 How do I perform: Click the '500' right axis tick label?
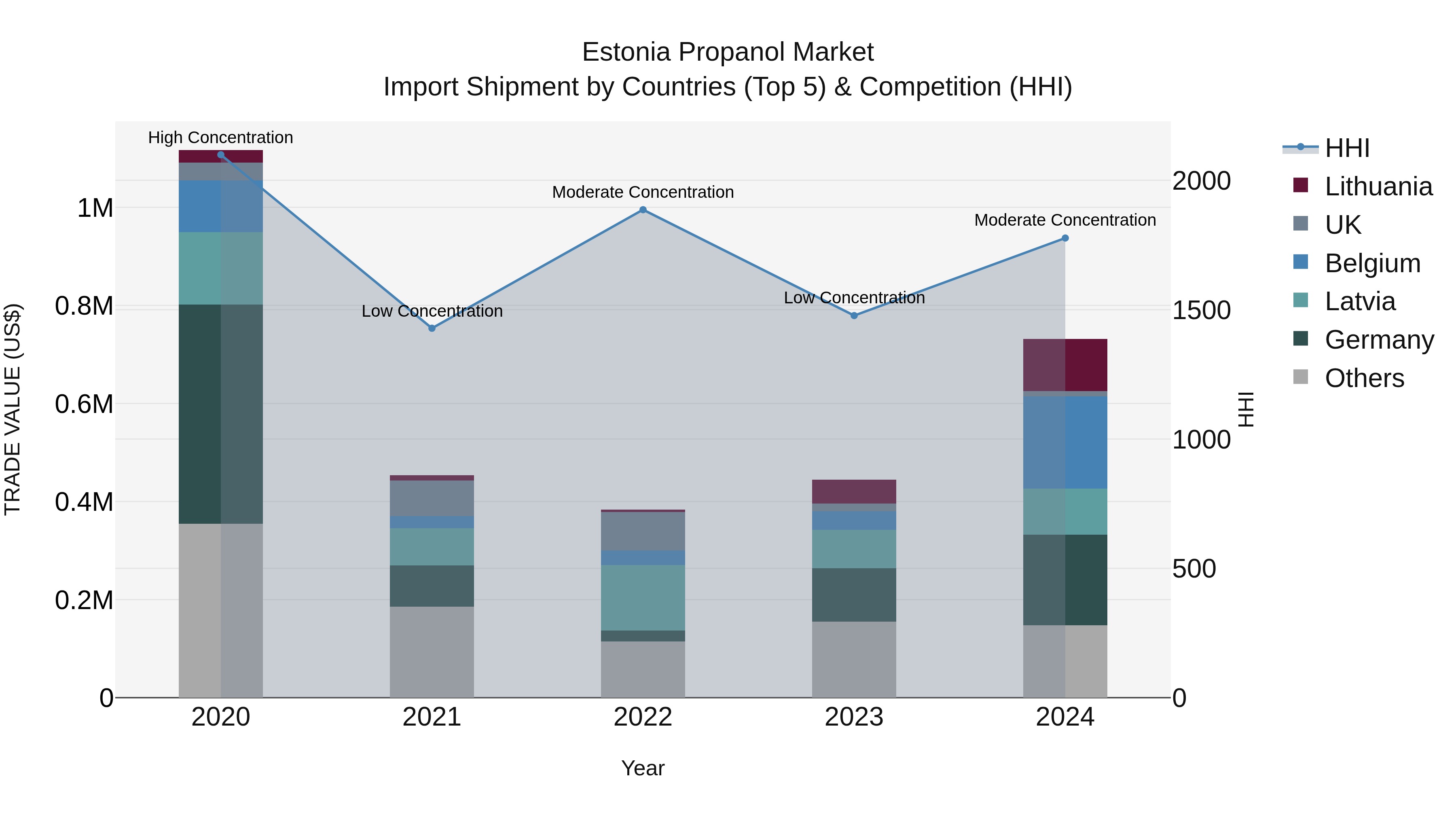[1194, 569]
